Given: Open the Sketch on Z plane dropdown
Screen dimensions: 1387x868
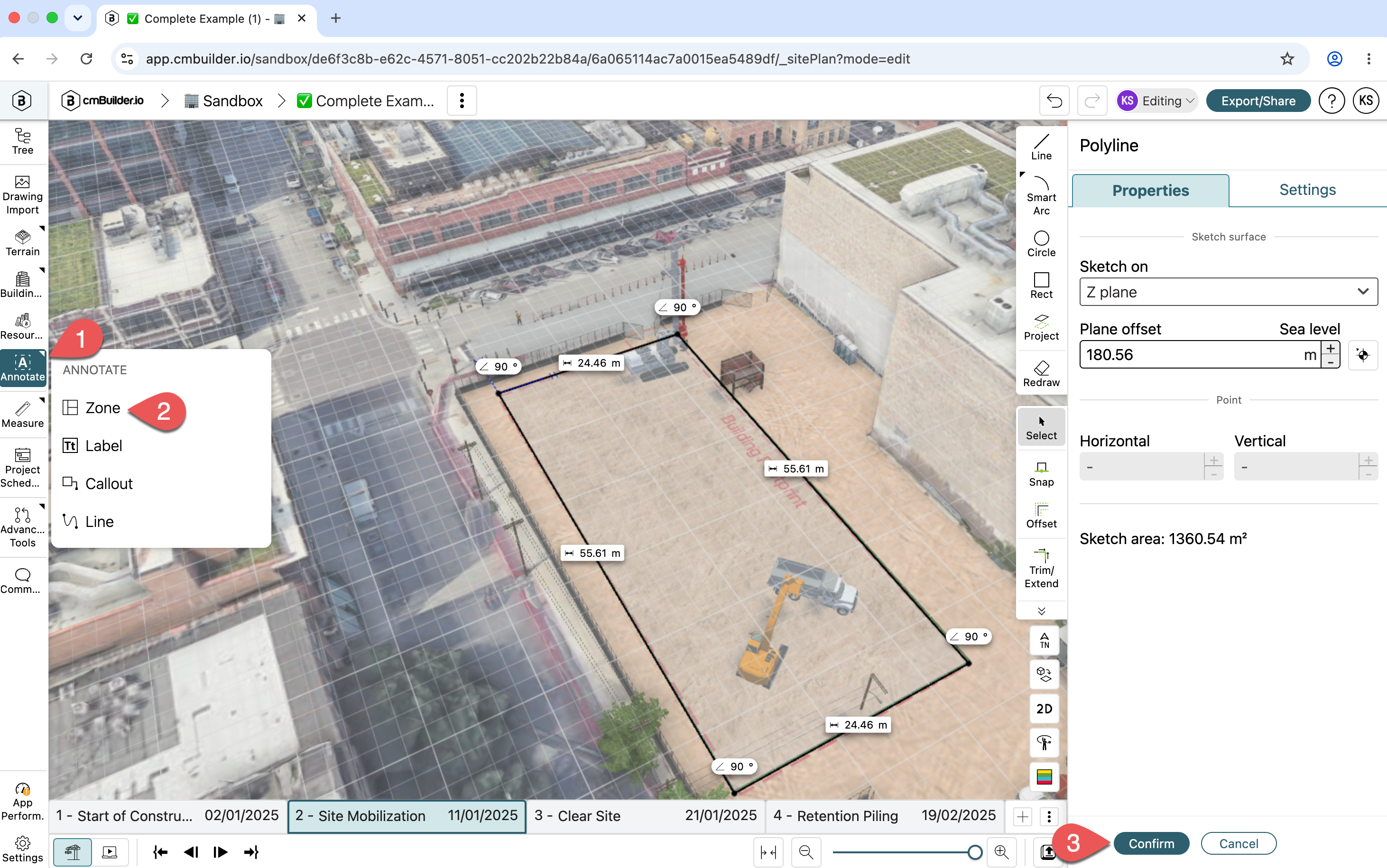Looking at the screenshot, I should click(1229, 292).
